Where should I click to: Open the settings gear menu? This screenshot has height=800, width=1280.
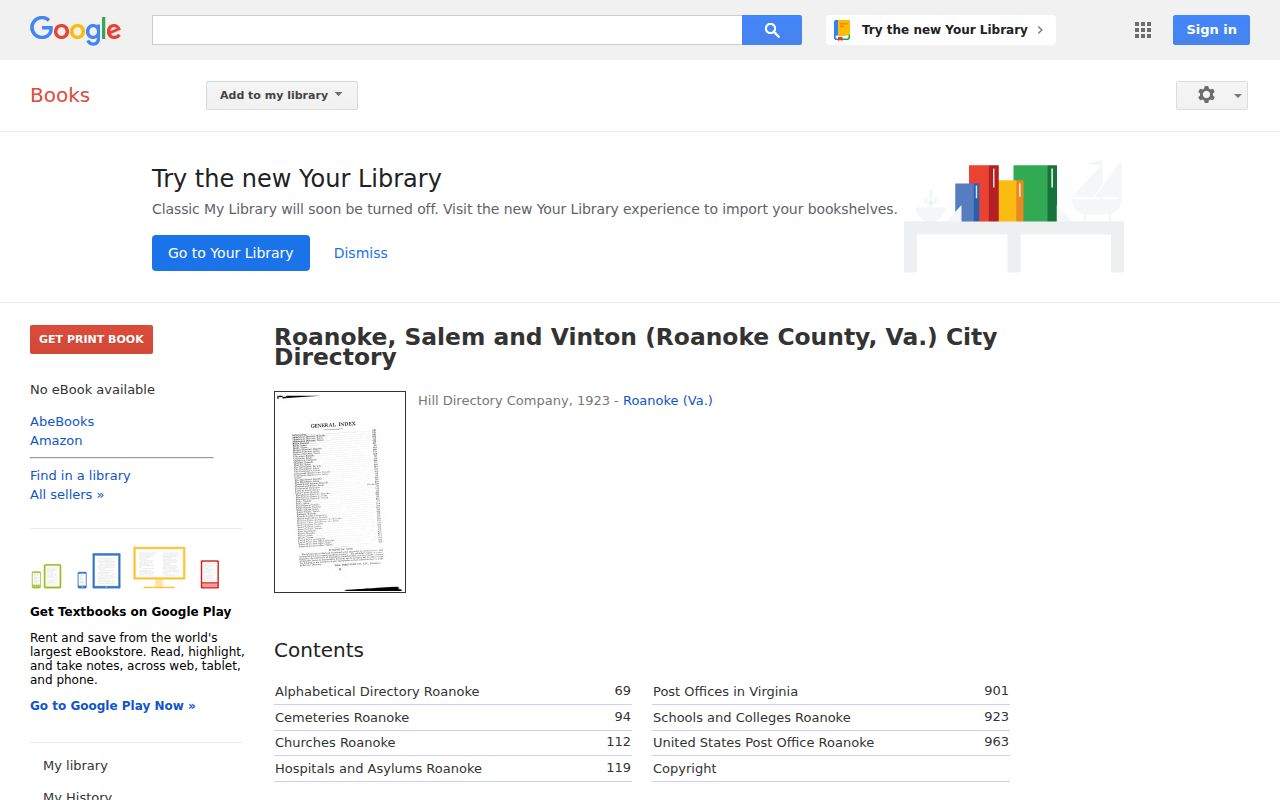pyautogui.click(x=1212, y=95)
